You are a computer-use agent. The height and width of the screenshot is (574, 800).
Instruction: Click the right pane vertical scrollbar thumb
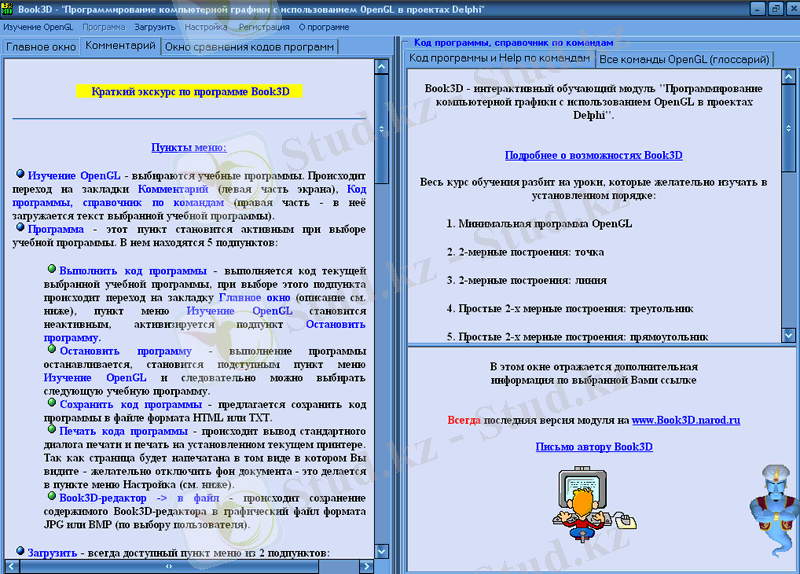(789, 128)
